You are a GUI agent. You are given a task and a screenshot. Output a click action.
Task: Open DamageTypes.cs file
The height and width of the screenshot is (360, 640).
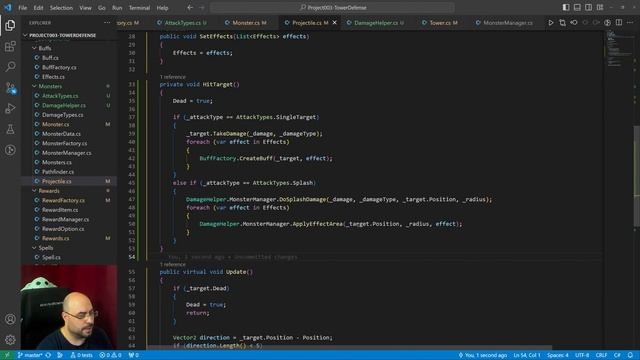(x=62, y=115)
